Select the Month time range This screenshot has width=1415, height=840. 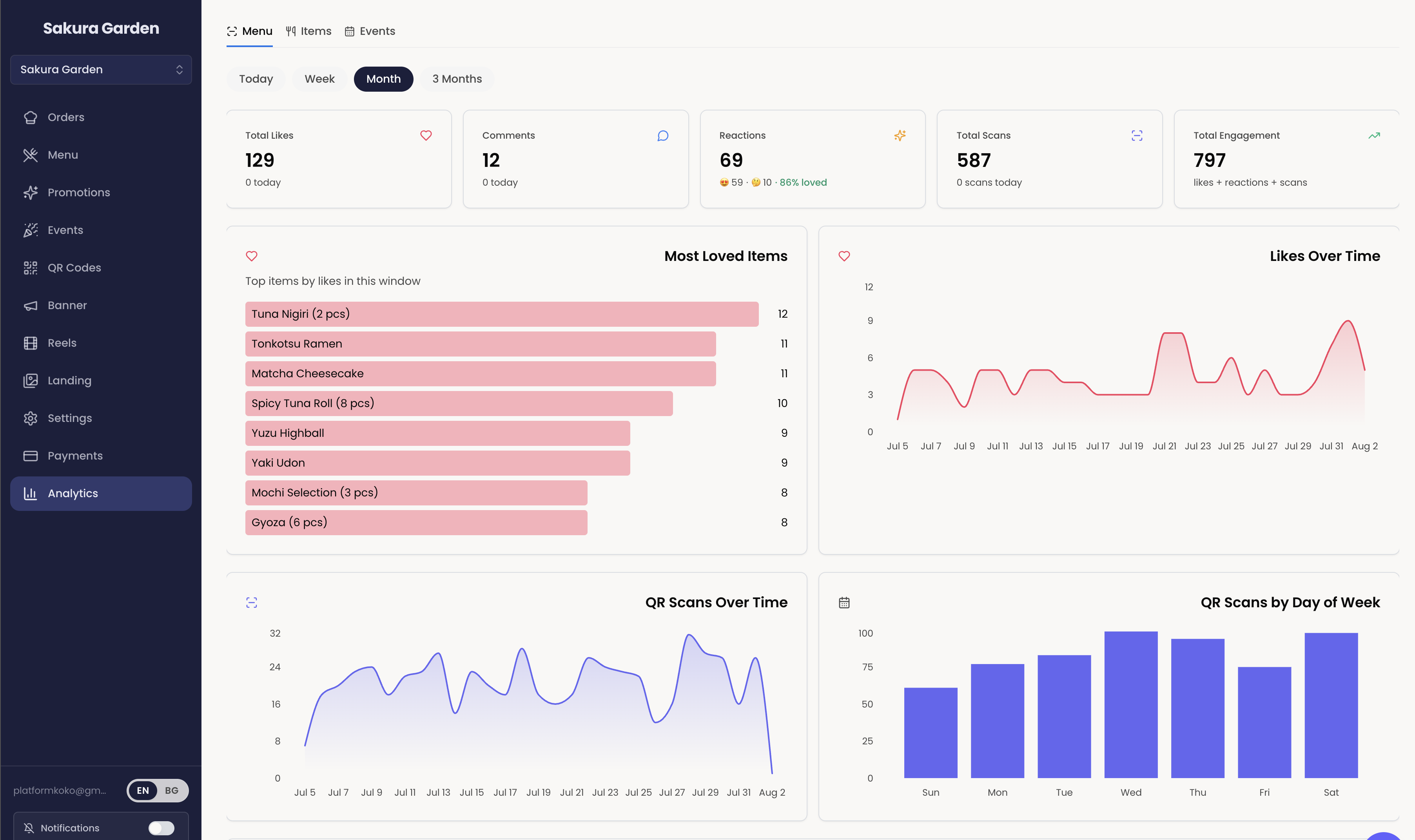pyautogui.click(x=383, y=79)
